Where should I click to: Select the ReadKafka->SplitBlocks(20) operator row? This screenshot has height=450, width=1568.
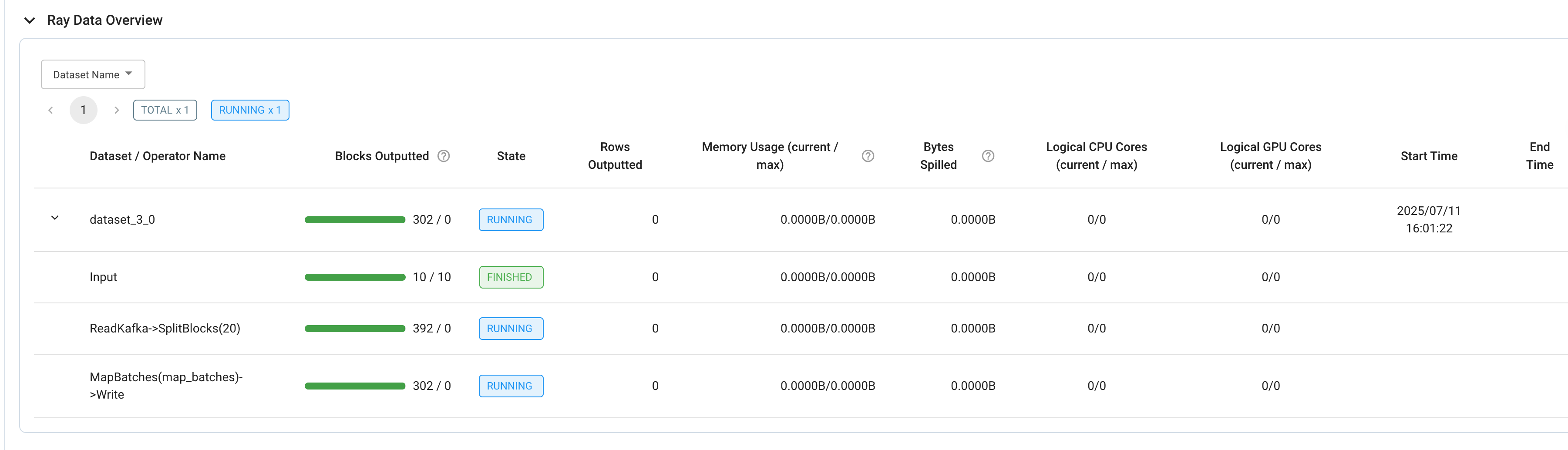point(165,329)
